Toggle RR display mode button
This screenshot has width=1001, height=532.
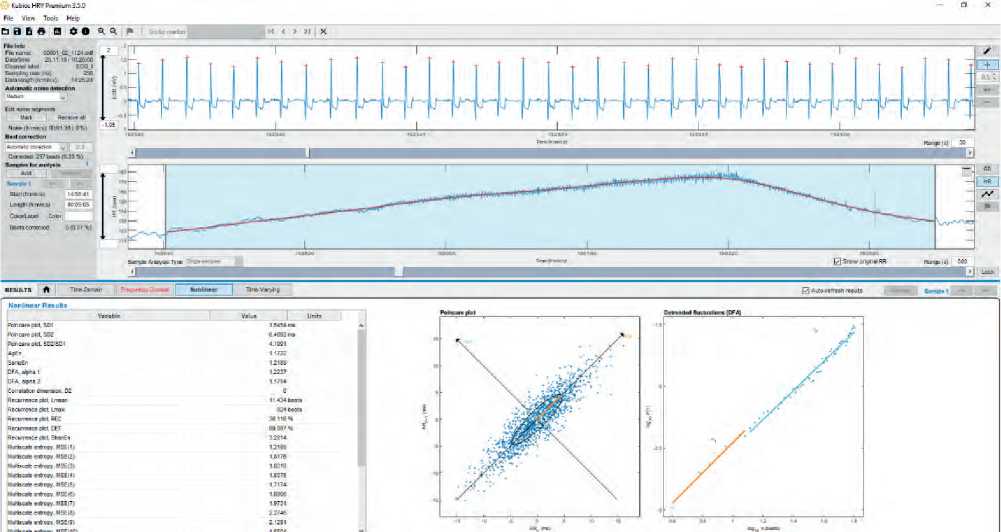[987, 169]
